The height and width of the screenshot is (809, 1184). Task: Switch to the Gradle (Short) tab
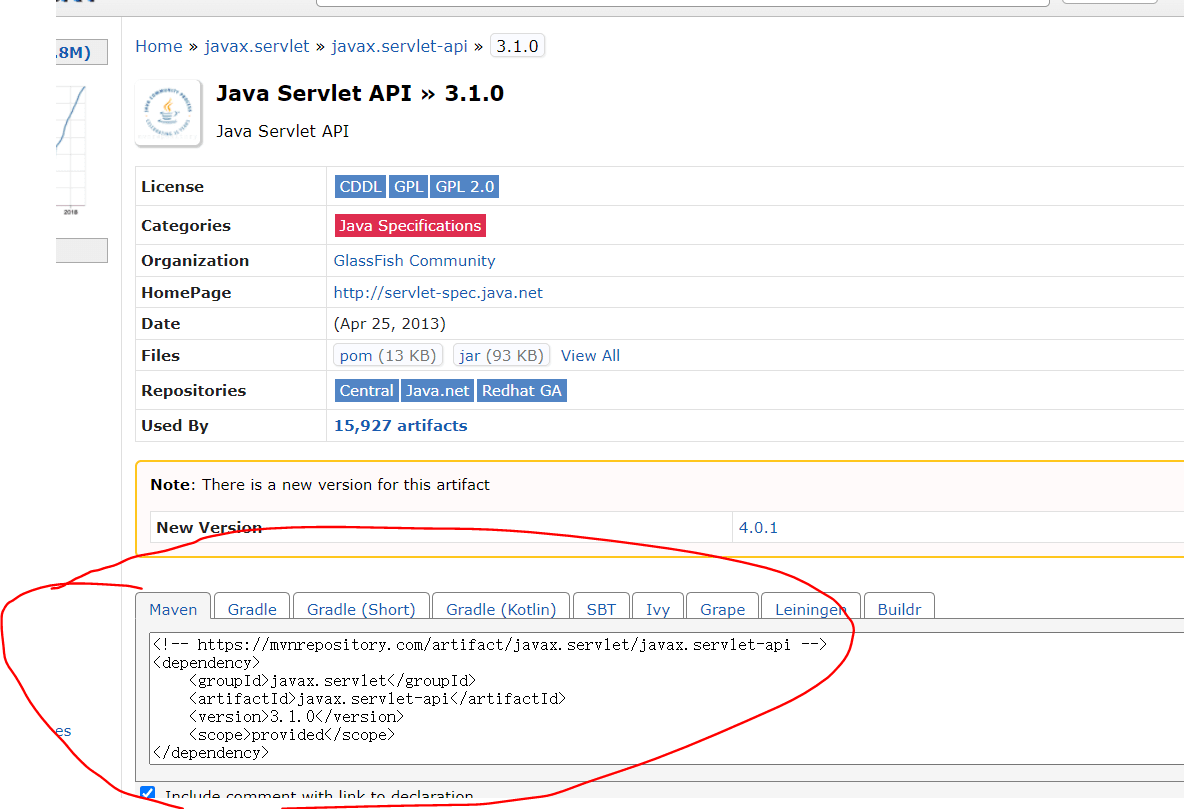pyautogui.click(x=361, y=609)
